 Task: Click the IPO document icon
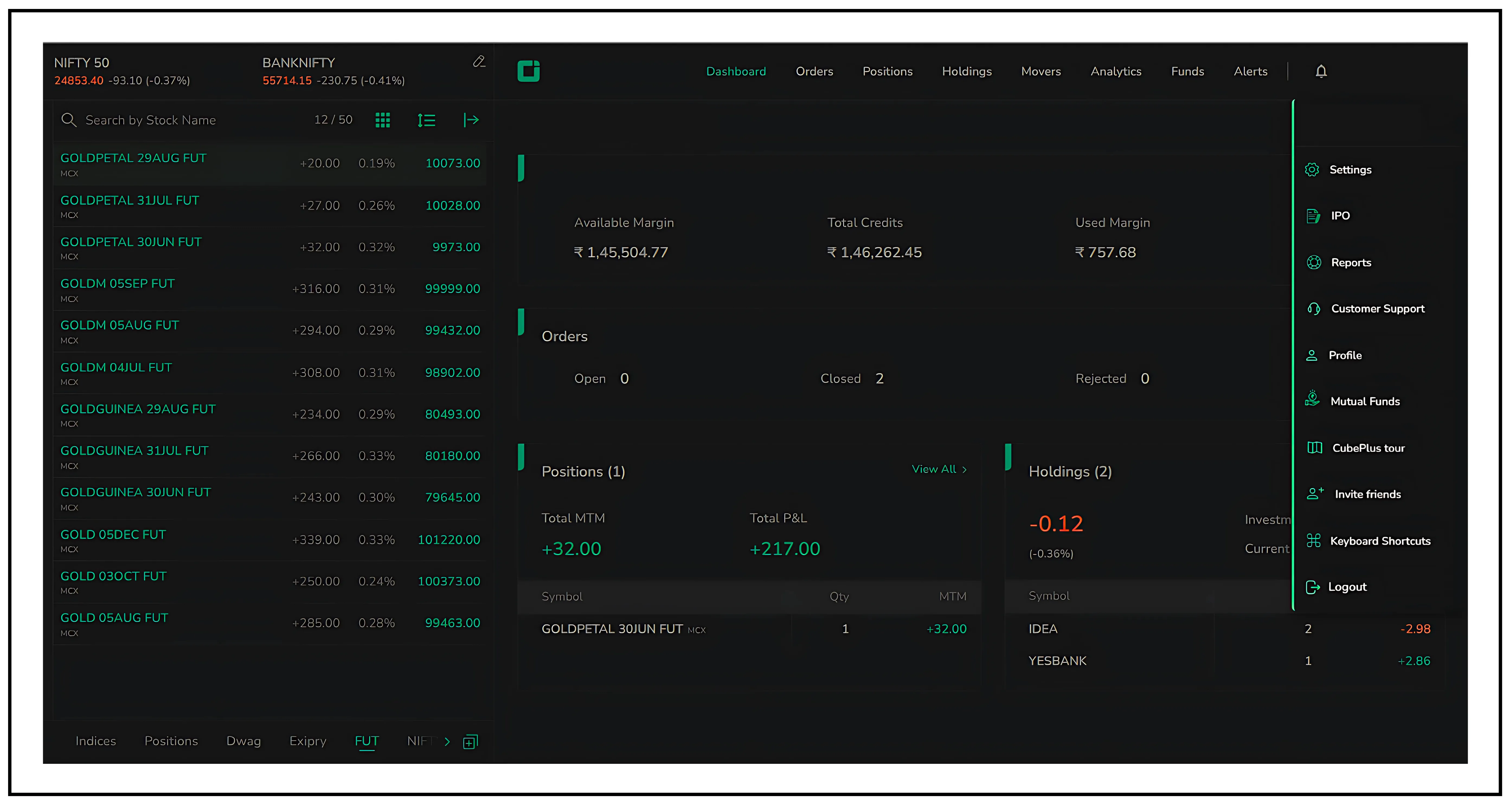(x=1313, y=216)
